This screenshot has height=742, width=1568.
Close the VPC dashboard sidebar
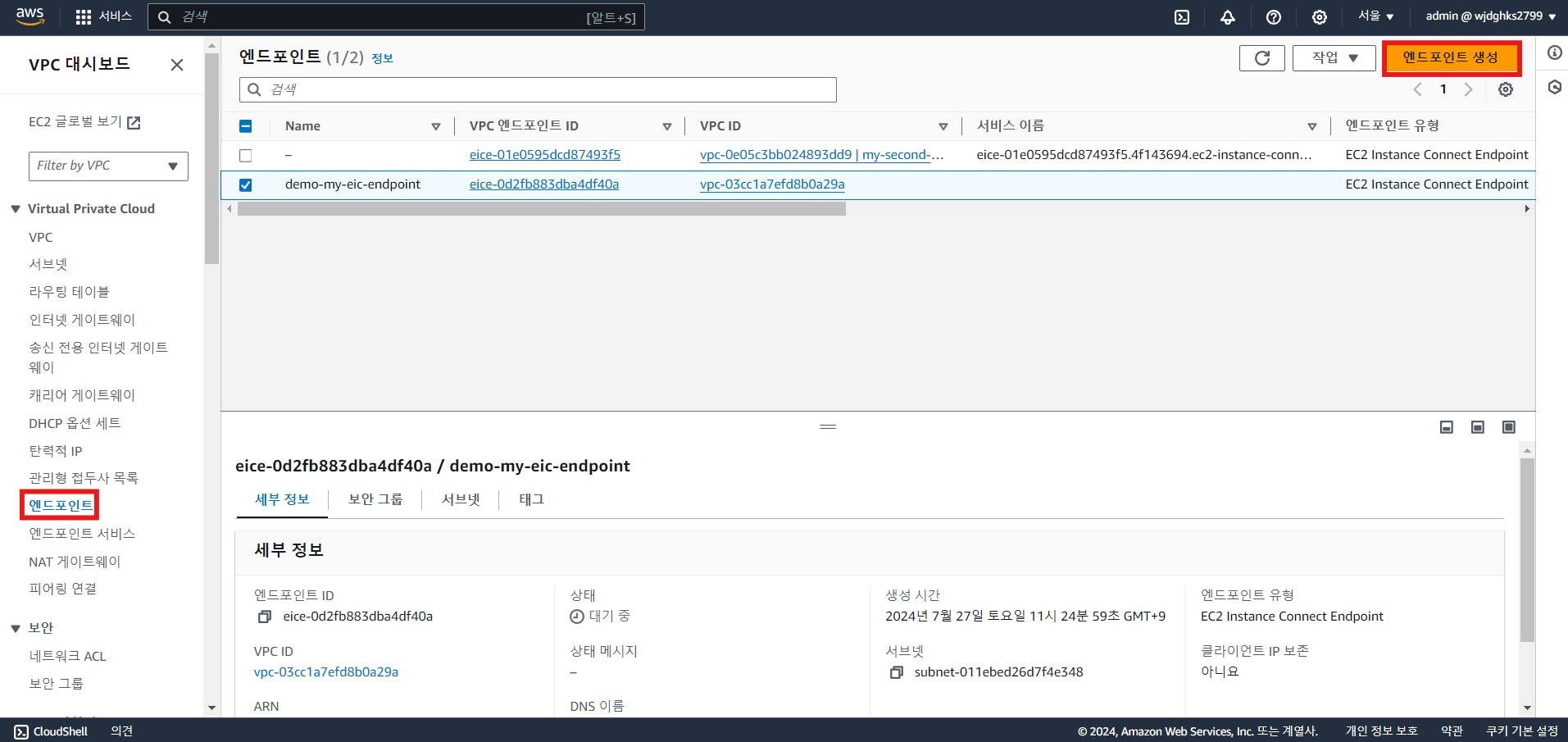tap(177, 65)
